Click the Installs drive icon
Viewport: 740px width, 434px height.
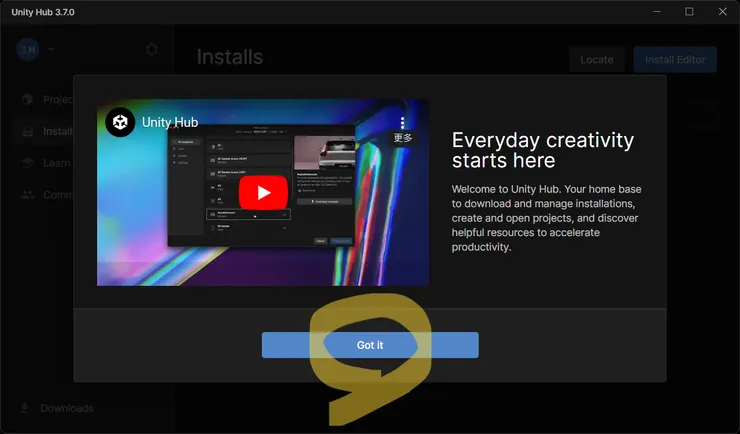pyautogui.click(x=28, y=131)
